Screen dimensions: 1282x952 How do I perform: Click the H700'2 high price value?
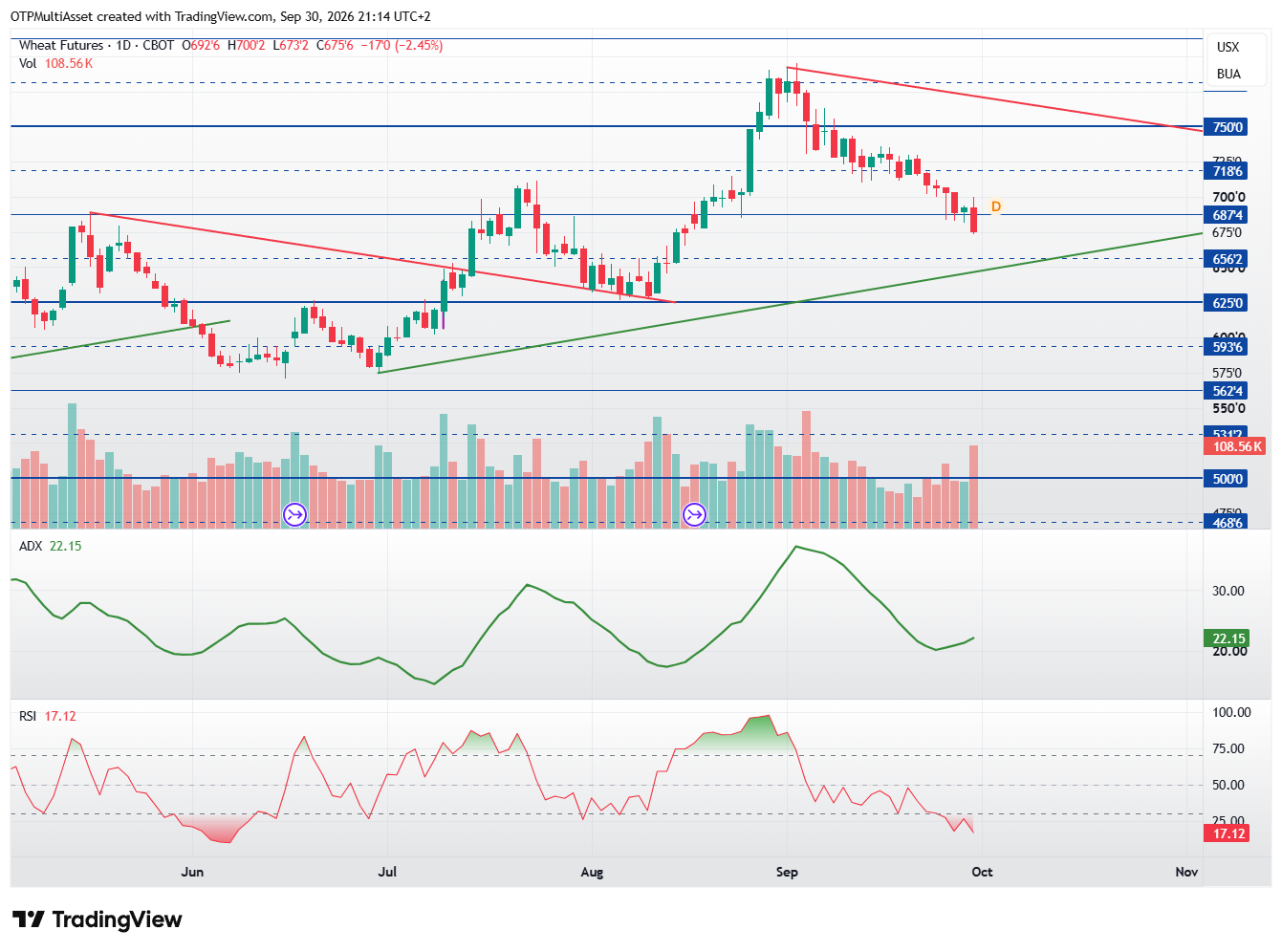click(x=247, y=45)
